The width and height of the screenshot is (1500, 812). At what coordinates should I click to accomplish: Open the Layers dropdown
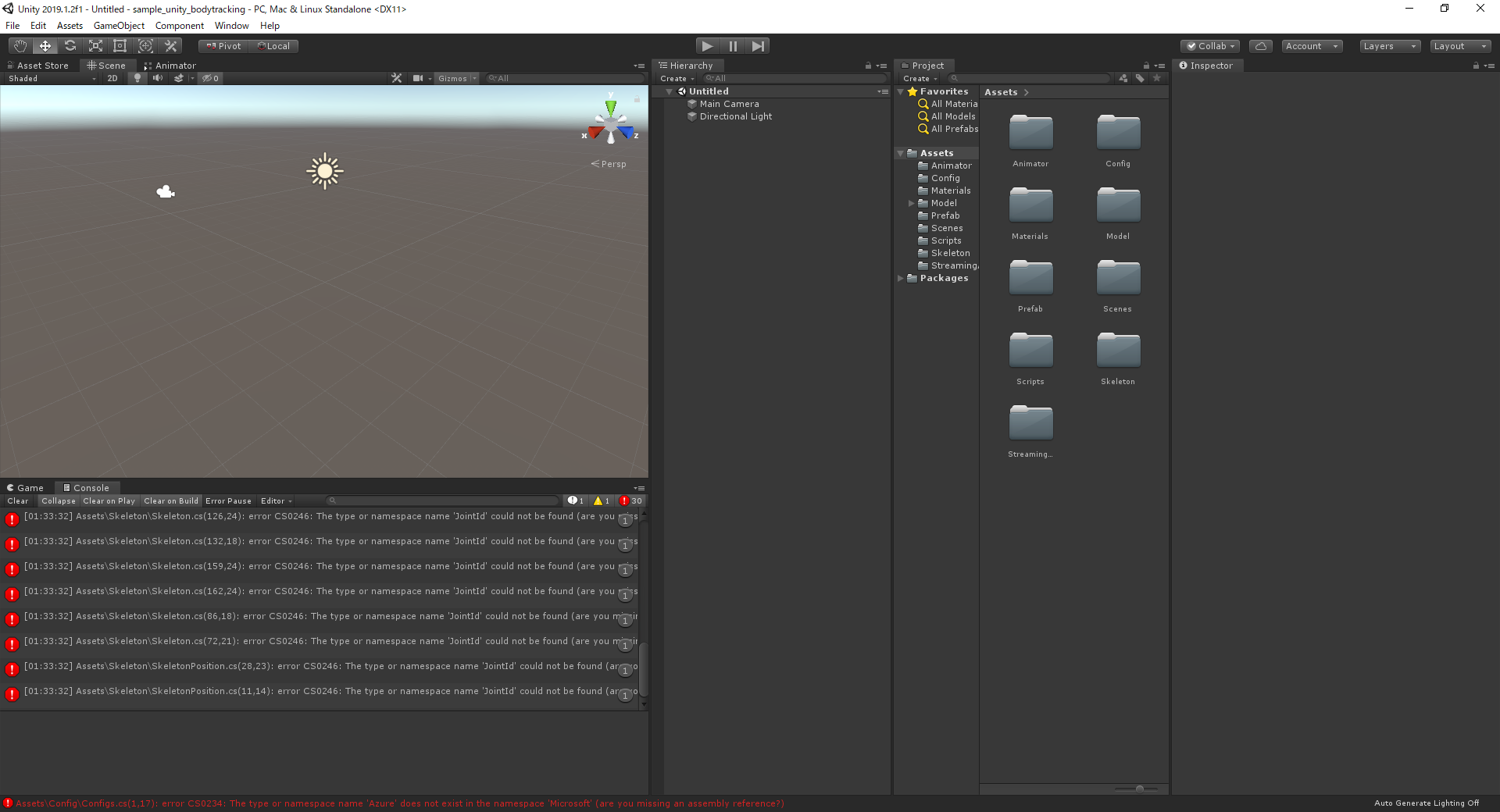tap(1390, 46)
